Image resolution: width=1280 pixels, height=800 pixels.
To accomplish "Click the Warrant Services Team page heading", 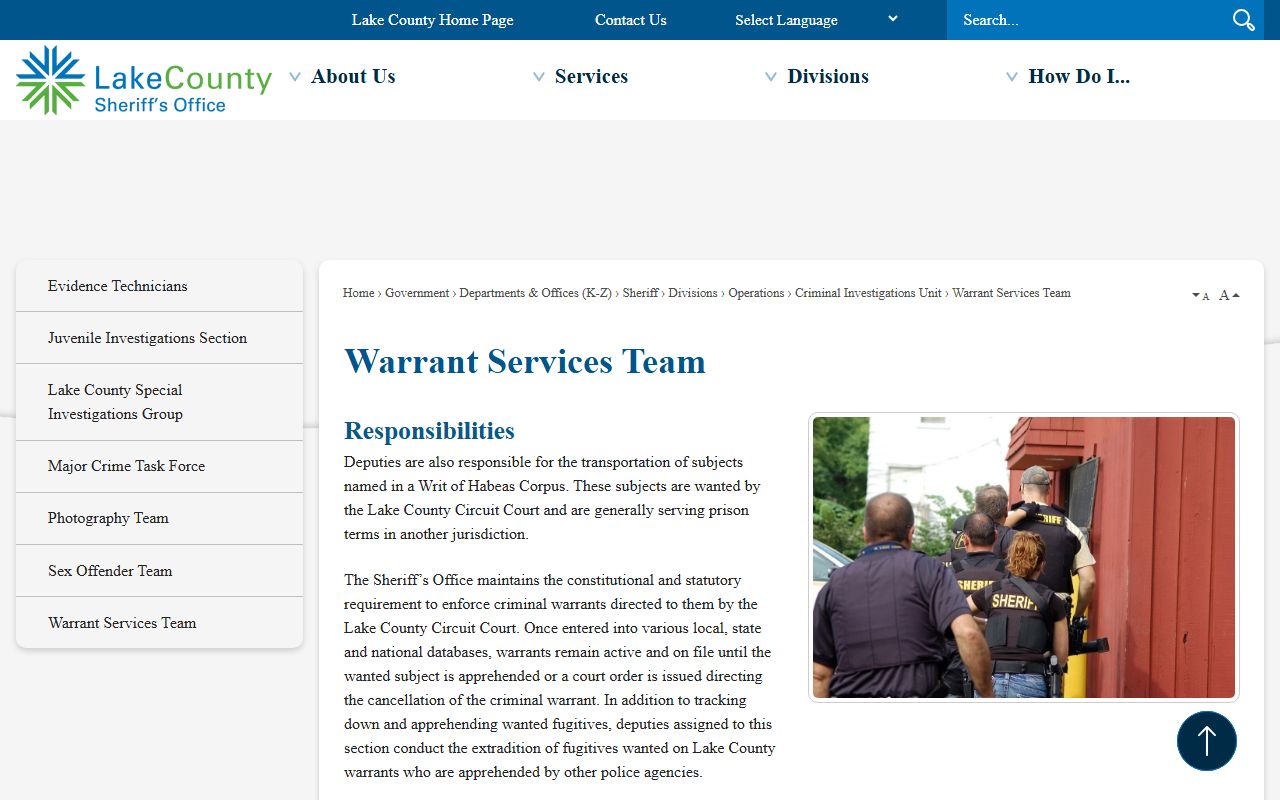I will pyautogui.click(x=525, y=361).
